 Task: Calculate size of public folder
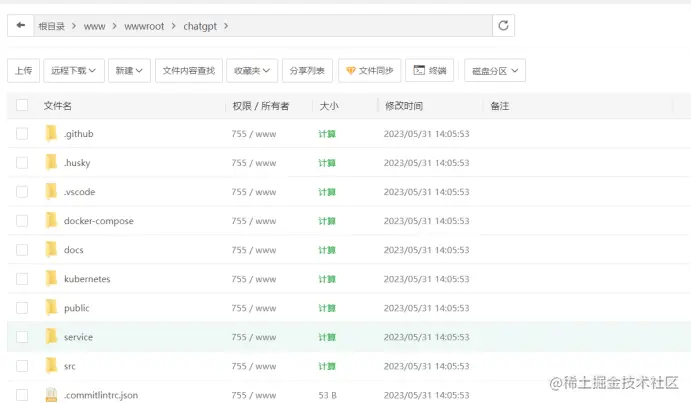[x=327, y=308]
